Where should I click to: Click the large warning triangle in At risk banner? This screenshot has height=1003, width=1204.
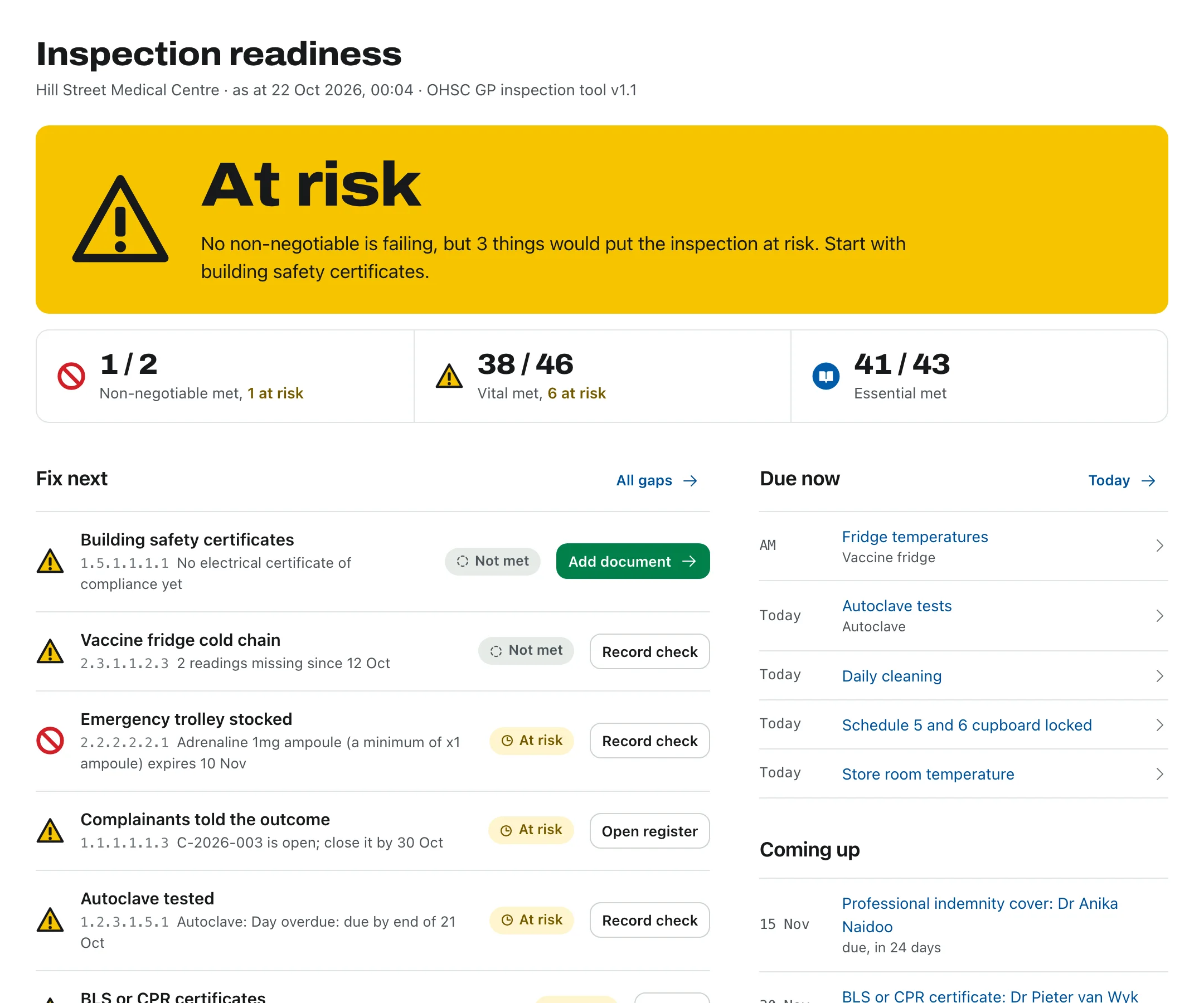click(120, 220)
